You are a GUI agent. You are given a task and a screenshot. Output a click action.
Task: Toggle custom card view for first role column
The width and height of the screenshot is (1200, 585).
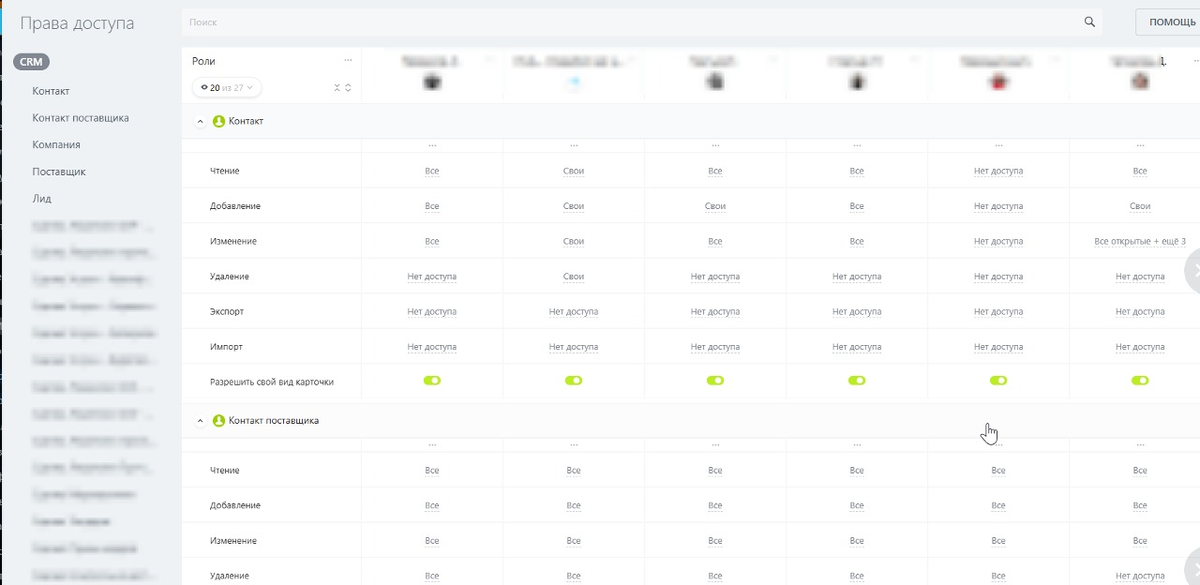pyautogui.click(x=432, y=381)
